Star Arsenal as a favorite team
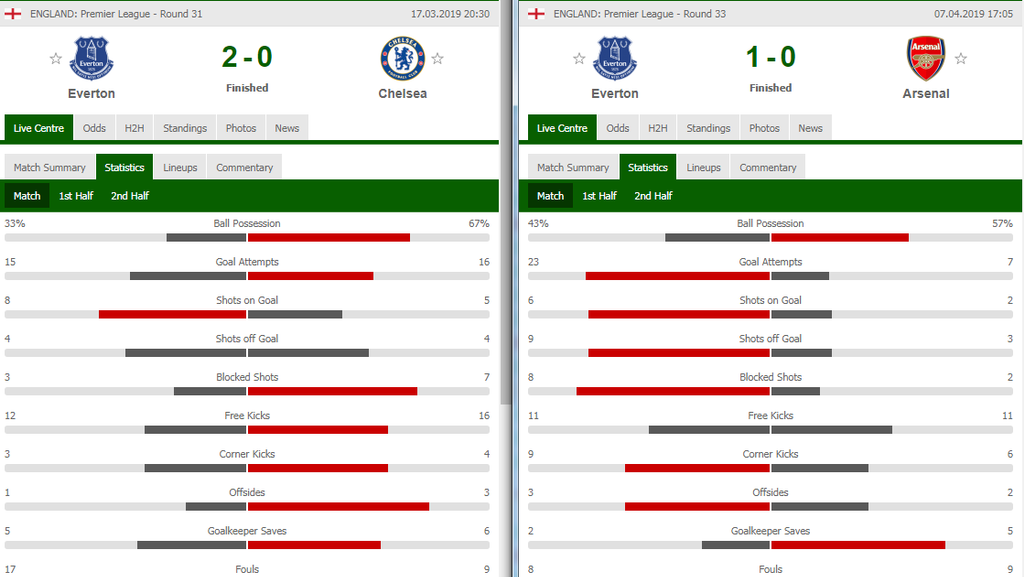 click(961, 59)
